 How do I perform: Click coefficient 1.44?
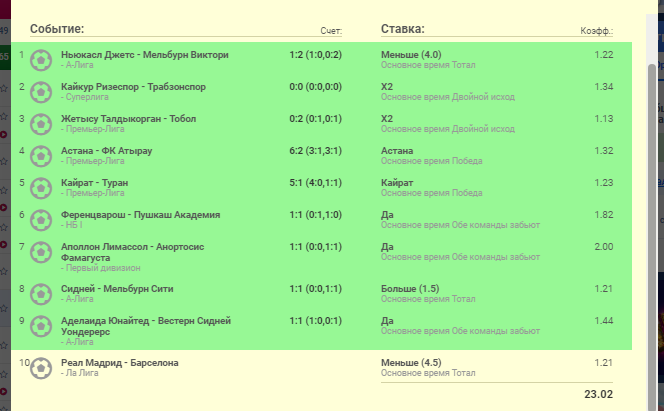click(603, 320)
